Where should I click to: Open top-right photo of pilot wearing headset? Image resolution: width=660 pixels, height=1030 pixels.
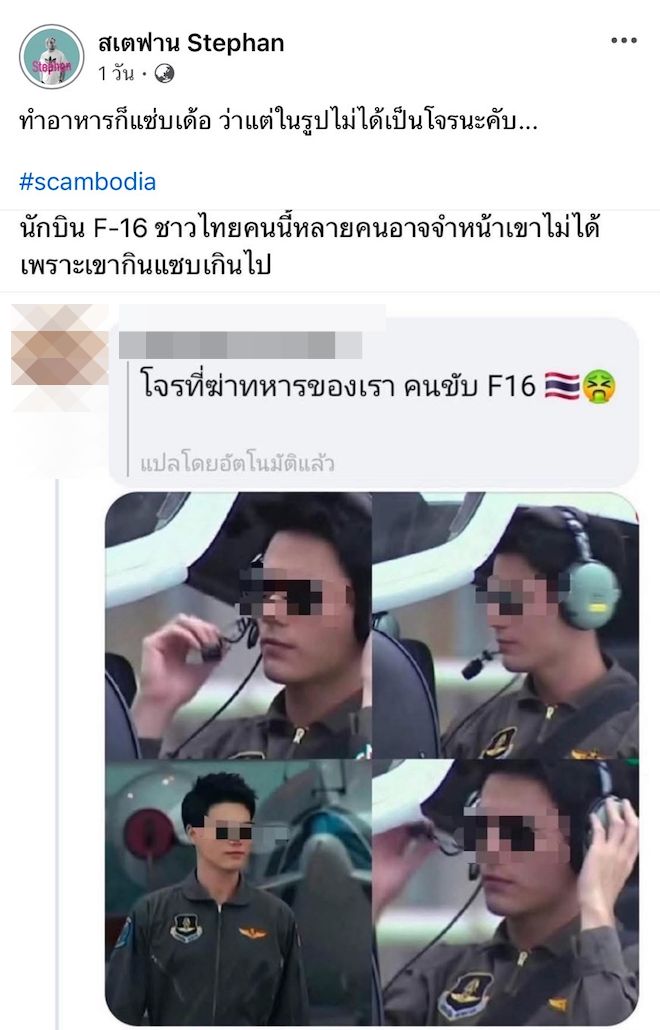click(x=506, y=625)
